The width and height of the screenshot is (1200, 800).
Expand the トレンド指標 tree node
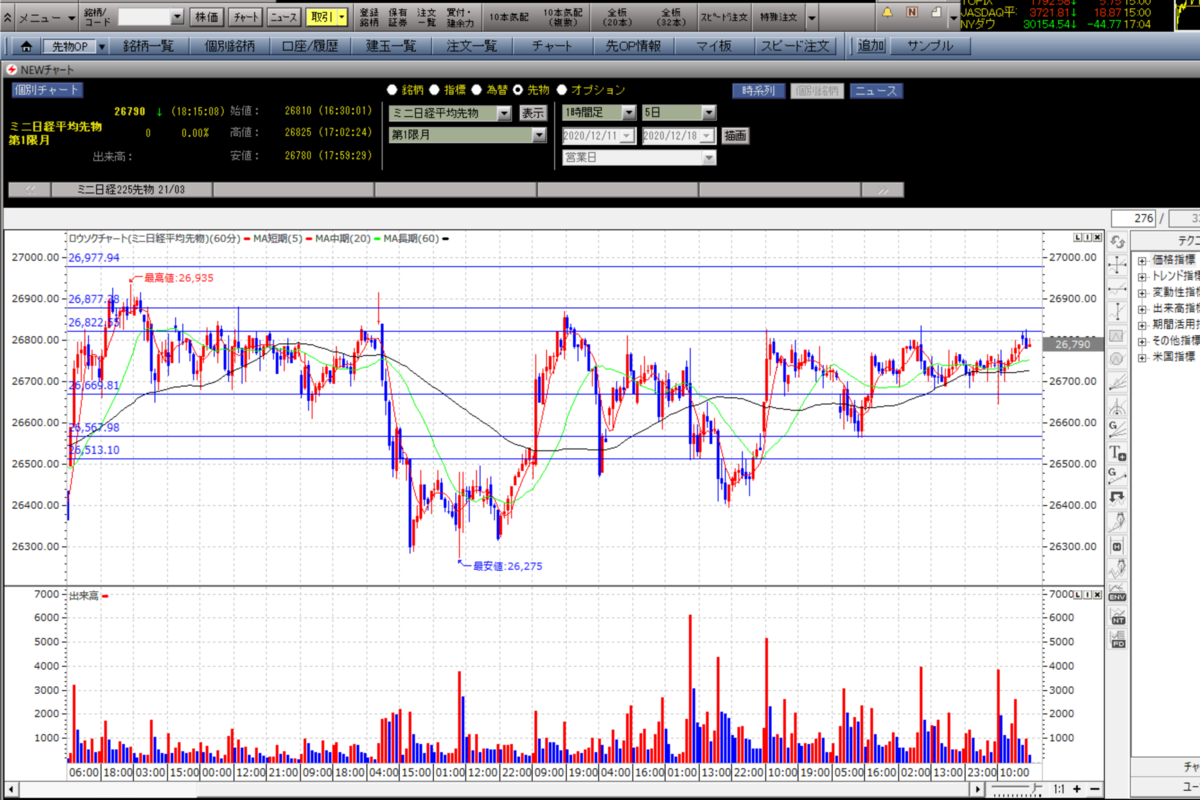pyautogui.click(x=1142, y=276)
